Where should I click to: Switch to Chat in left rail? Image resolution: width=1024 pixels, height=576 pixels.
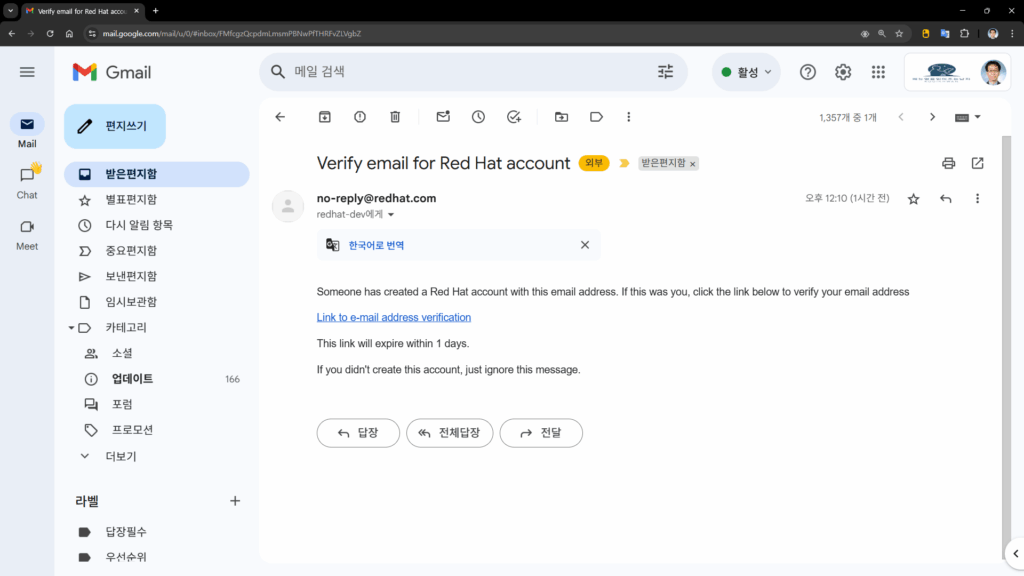click(27, 180)
